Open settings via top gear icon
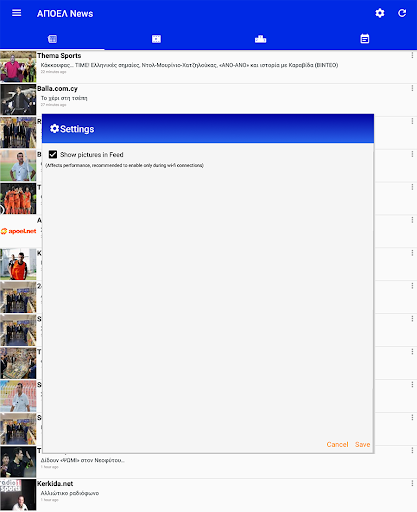 [380, 13]
